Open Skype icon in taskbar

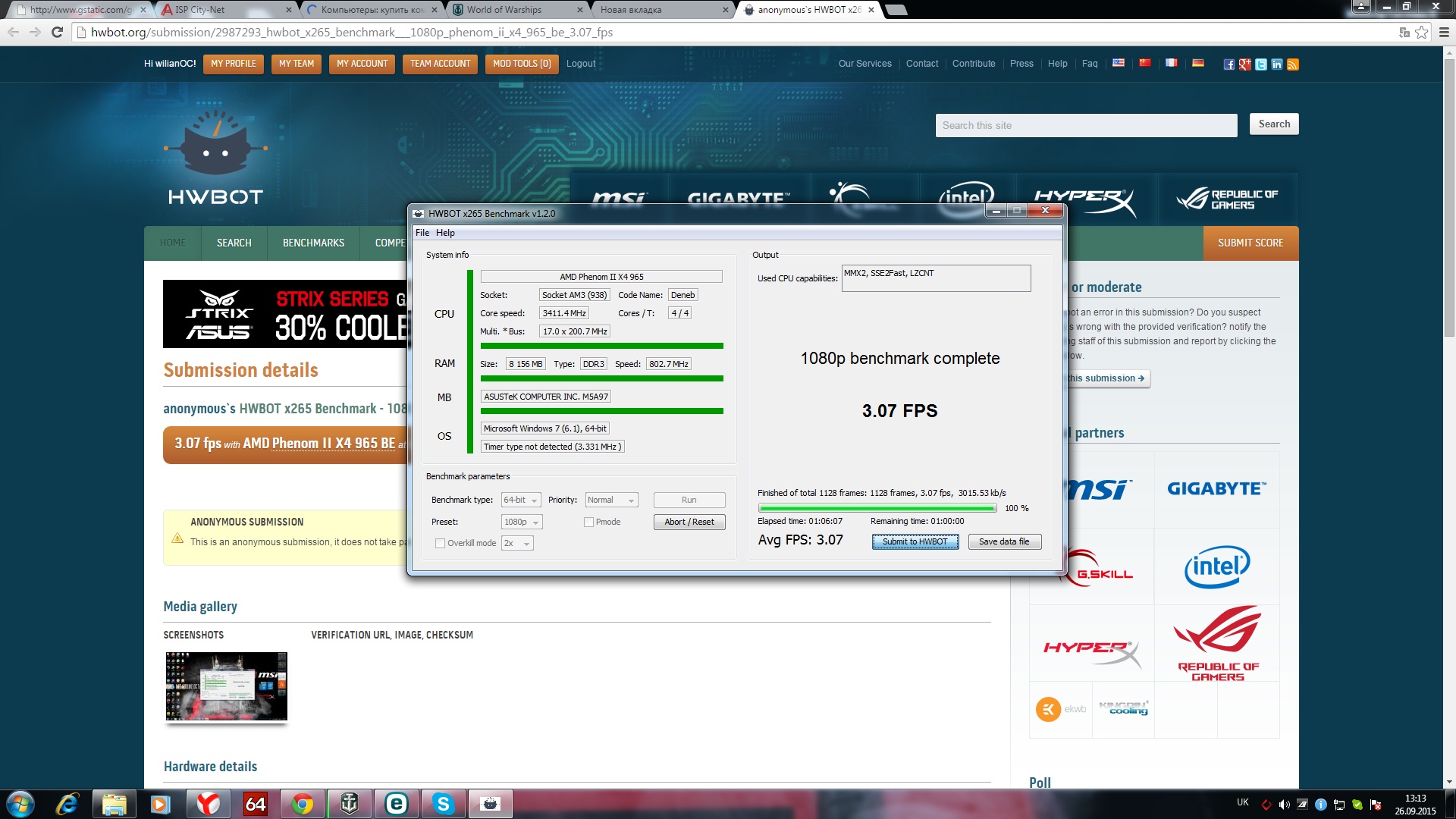tap(443, 804)
